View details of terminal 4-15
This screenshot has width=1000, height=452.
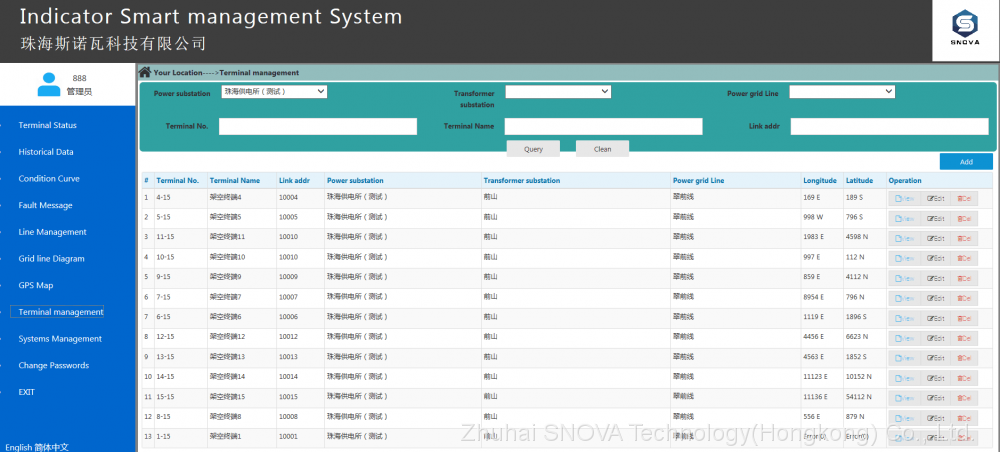coord(904,198)
